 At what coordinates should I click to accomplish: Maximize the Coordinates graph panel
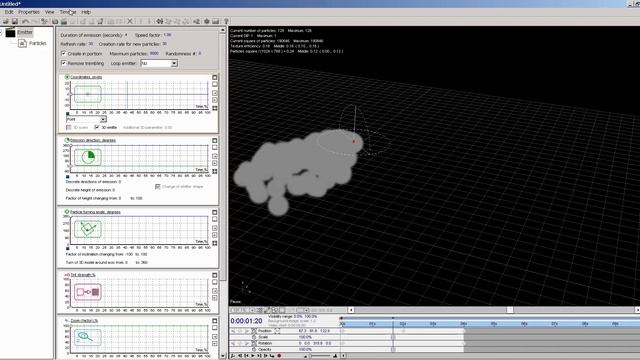[215, 77]
